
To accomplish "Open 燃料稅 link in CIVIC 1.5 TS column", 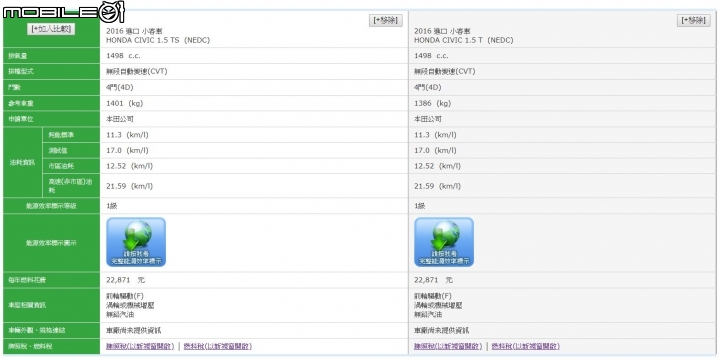I will (x=217, y=346).
